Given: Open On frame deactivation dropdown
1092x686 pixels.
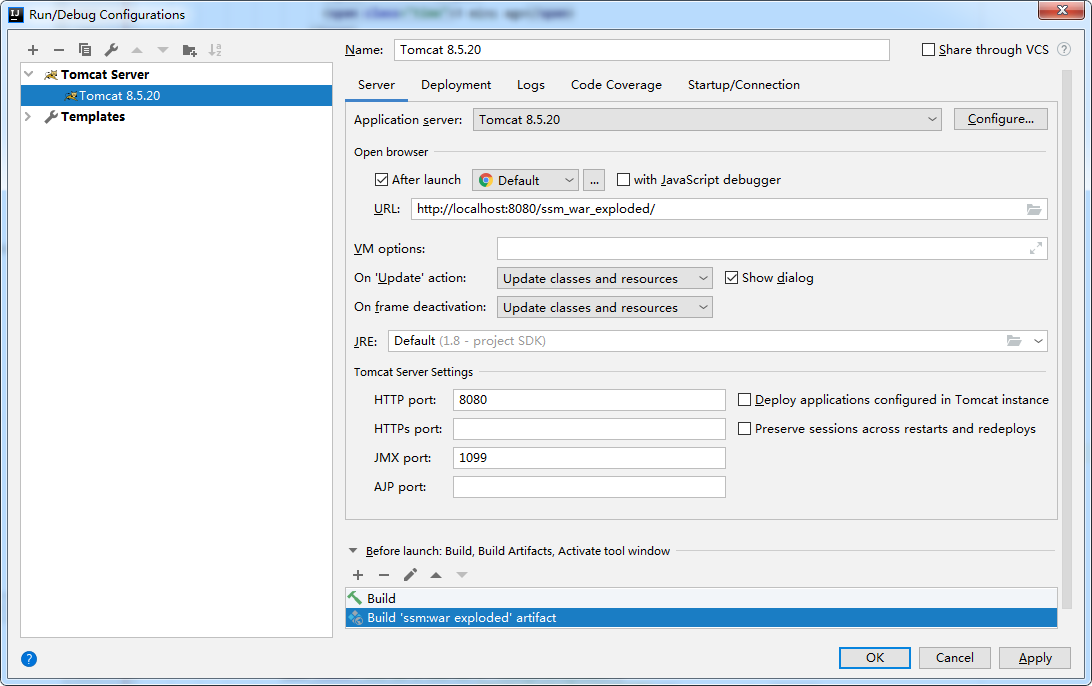Looking at the screenshot, I should click(604, 307).
